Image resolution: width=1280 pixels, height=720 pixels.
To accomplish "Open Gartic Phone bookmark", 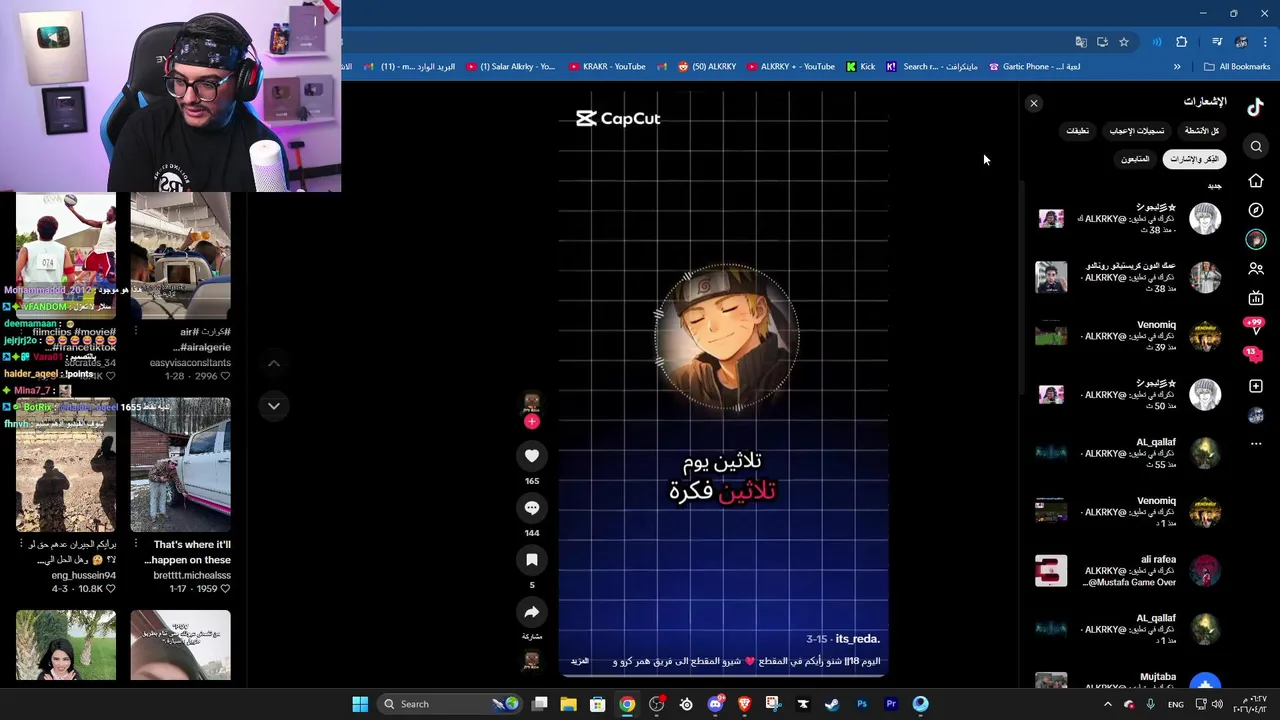I will click(x=1034, y=67).
